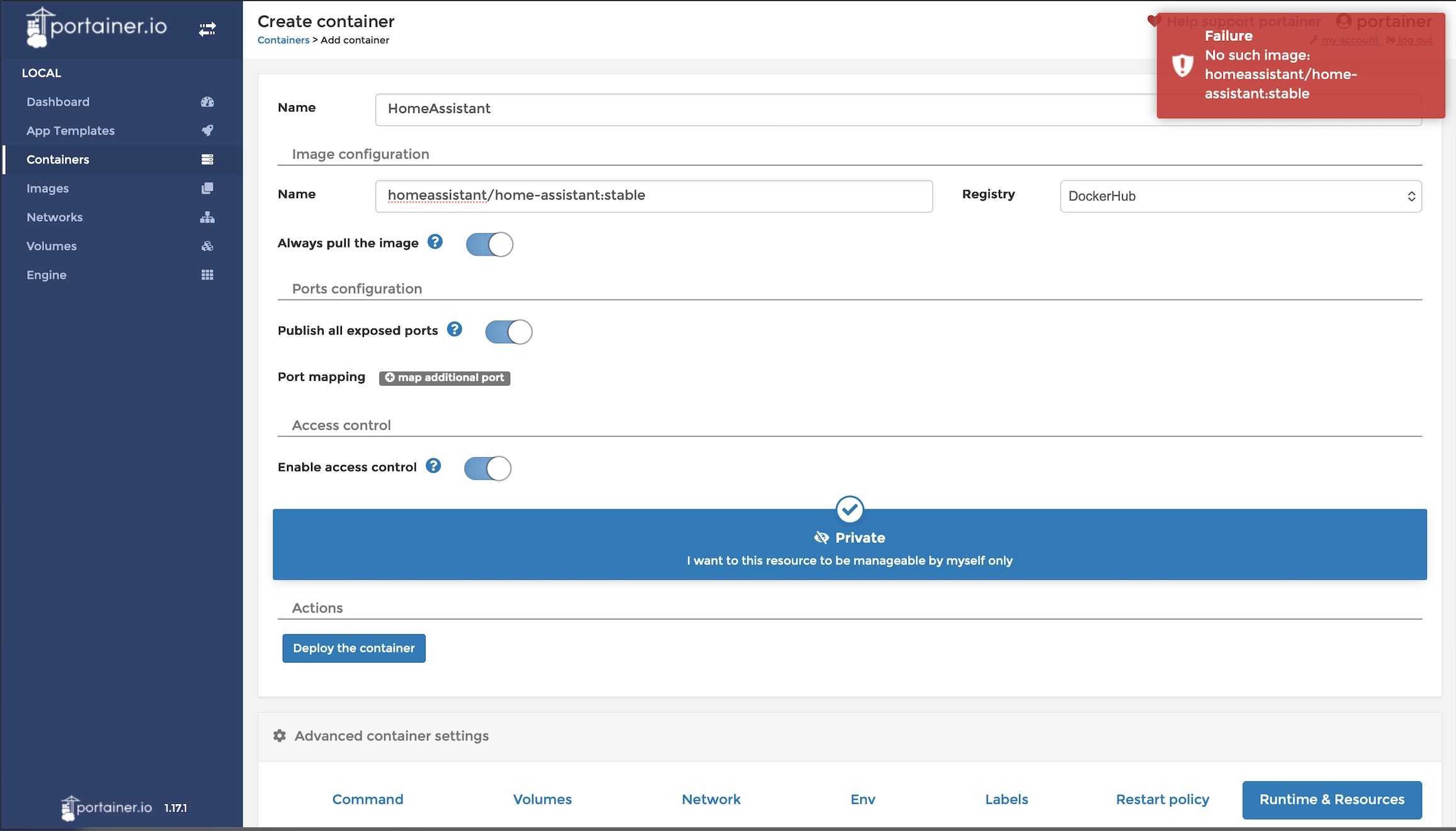Select the Private access option box
Screen dimensions: 1456x831
[x=850, y=545]
